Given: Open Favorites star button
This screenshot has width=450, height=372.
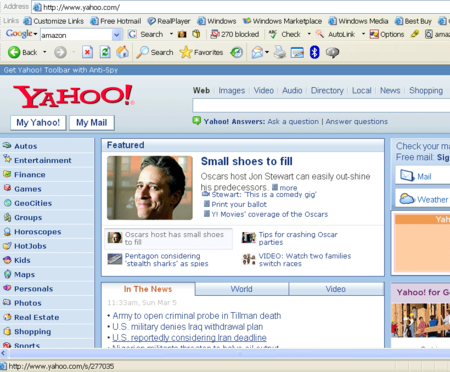Looking at the screenshot, I should 201,52.
